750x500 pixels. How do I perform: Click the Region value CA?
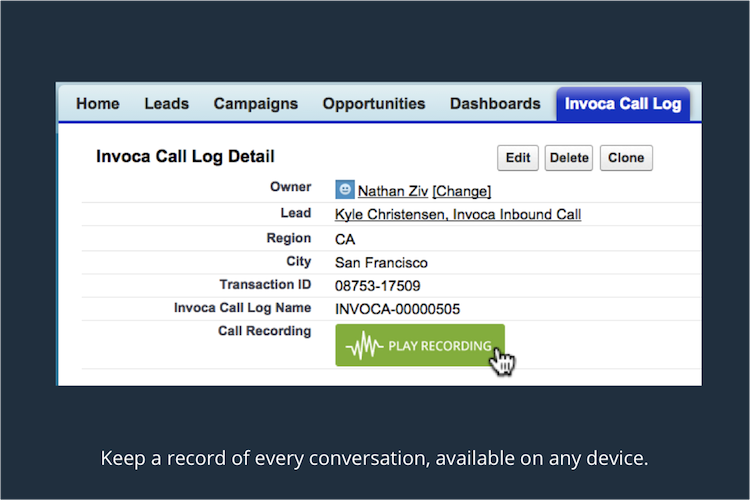click(x=346, y=239)
